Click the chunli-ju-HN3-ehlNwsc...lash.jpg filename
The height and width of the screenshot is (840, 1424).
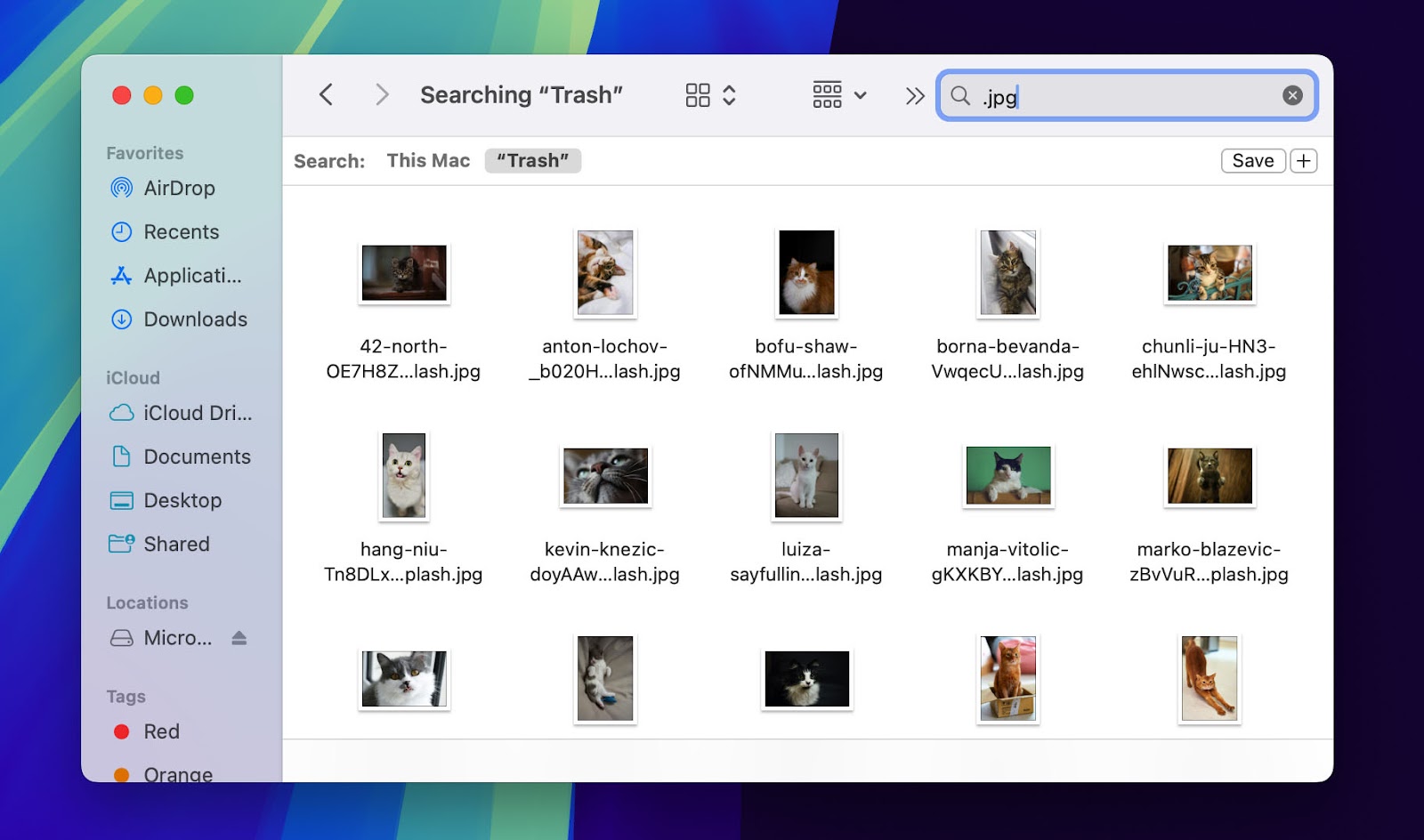pos(1209,359)
